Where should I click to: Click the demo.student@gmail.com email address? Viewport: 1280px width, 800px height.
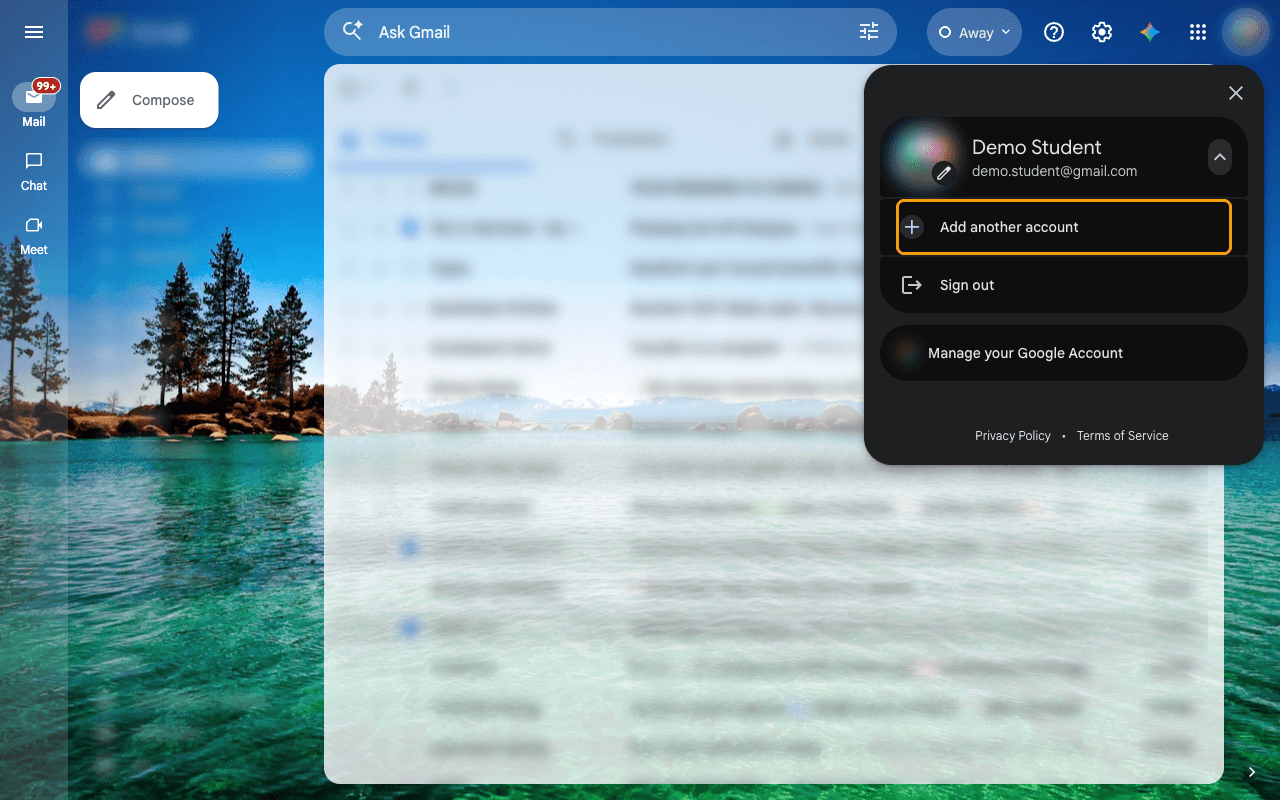(x=1054, y=171)
